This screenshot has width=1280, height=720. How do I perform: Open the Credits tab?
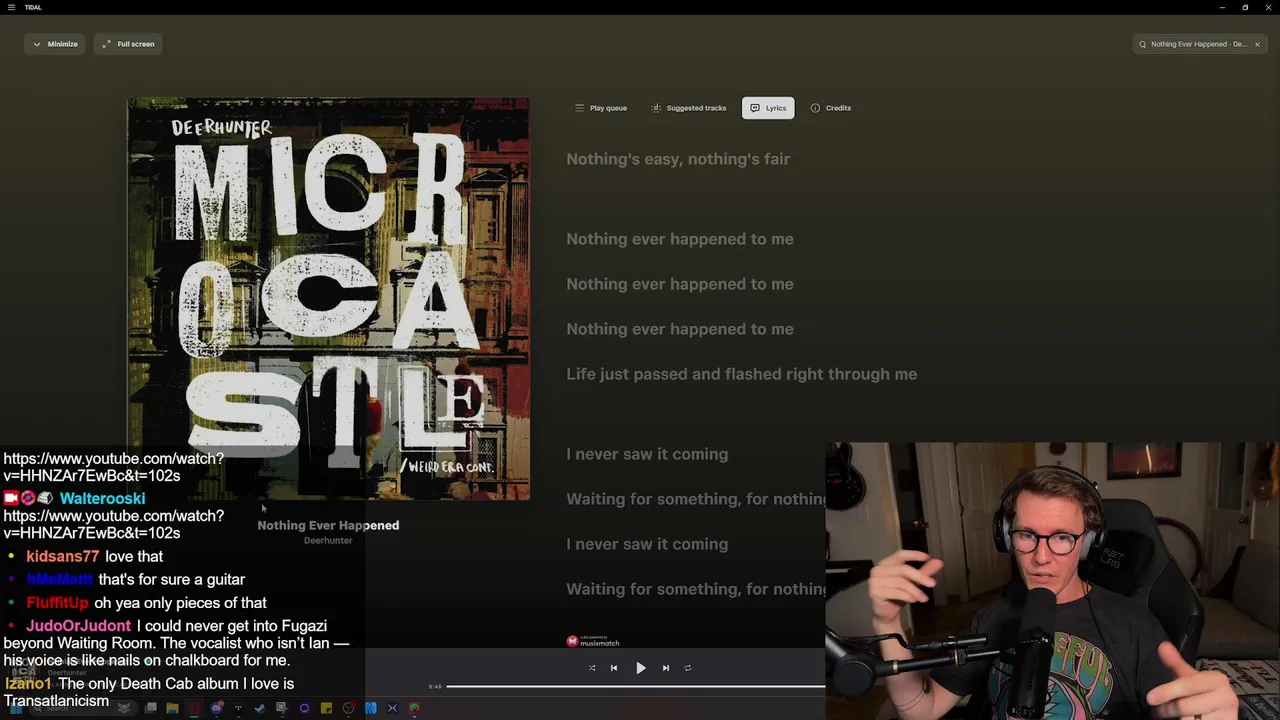click(x=831, y=108)
